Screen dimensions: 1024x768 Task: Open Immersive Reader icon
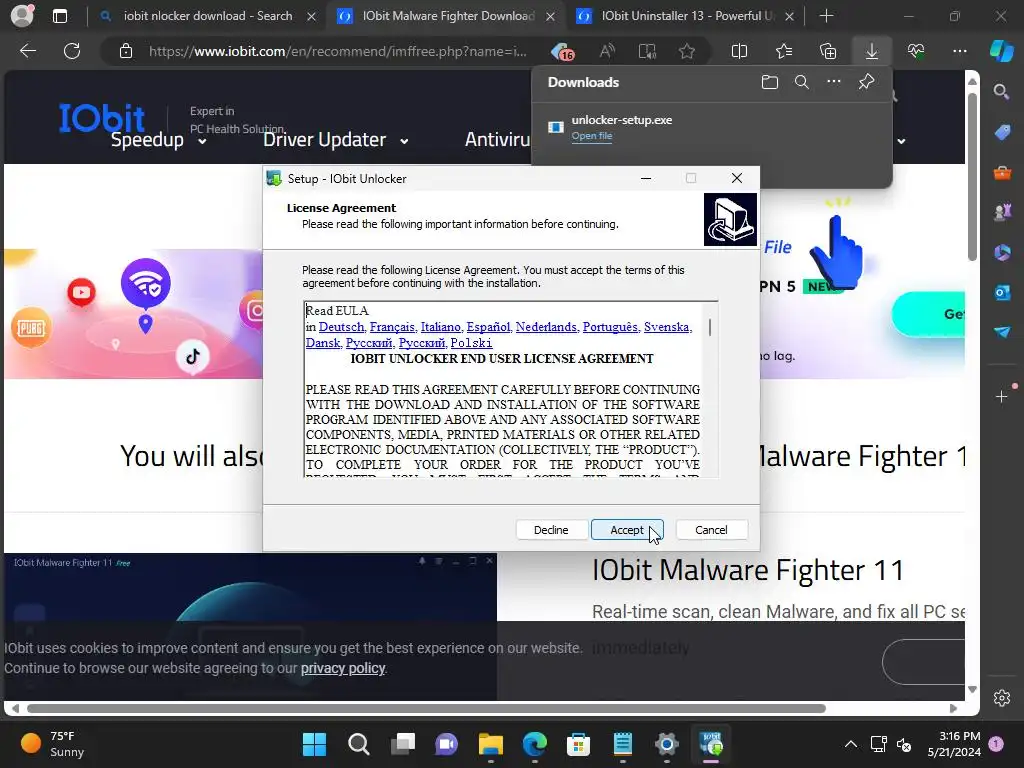coord(647,51)
